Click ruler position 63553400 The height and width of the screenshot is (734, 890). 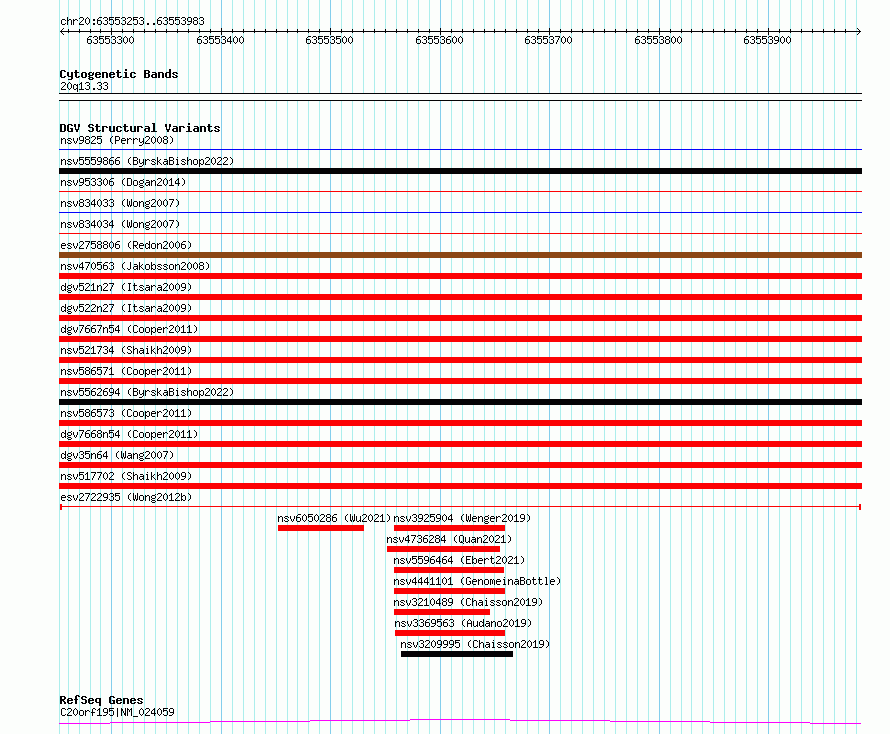click(x=220, y=40)
